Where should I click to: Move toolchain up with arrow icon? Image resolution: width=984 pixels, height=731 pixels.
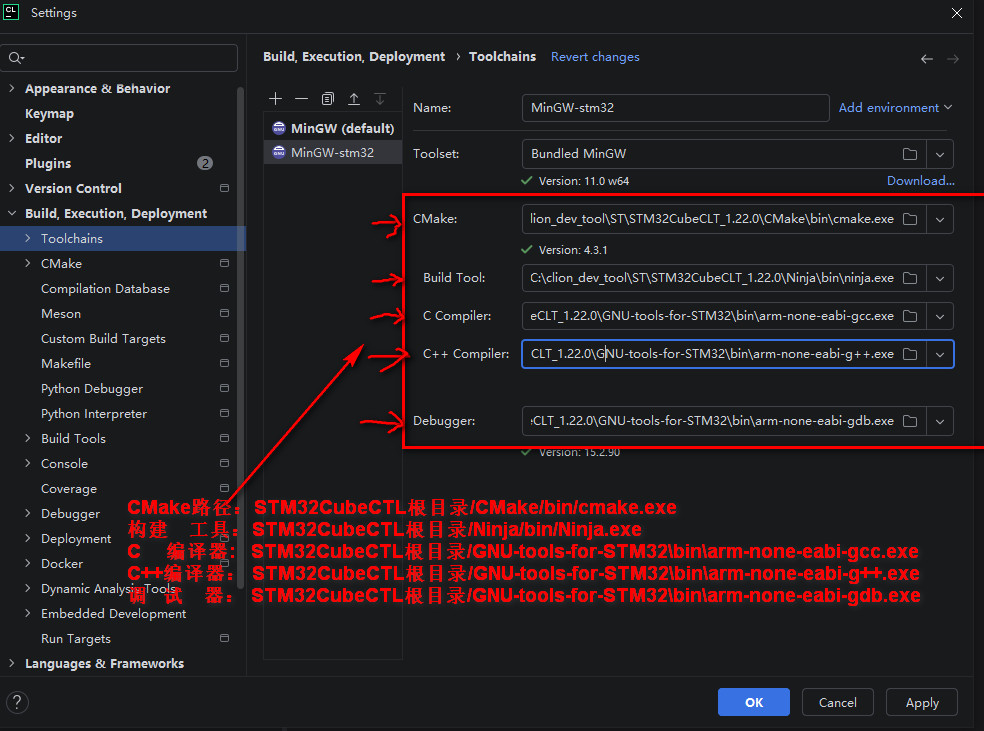point(354,99)
